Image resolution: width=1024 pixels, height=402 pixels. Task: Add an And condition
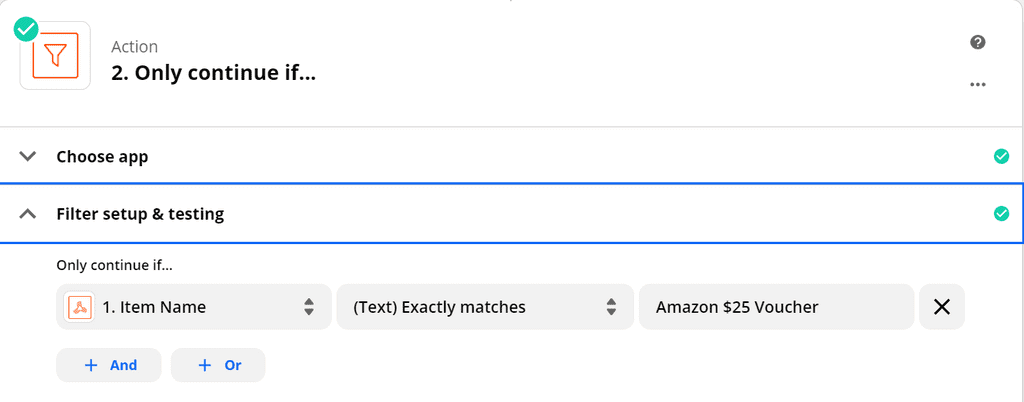(109, 365)
